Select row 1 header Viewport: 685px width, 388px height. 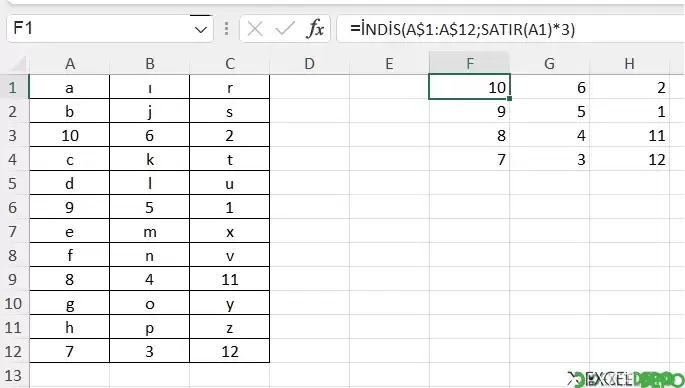click(13, 87)
